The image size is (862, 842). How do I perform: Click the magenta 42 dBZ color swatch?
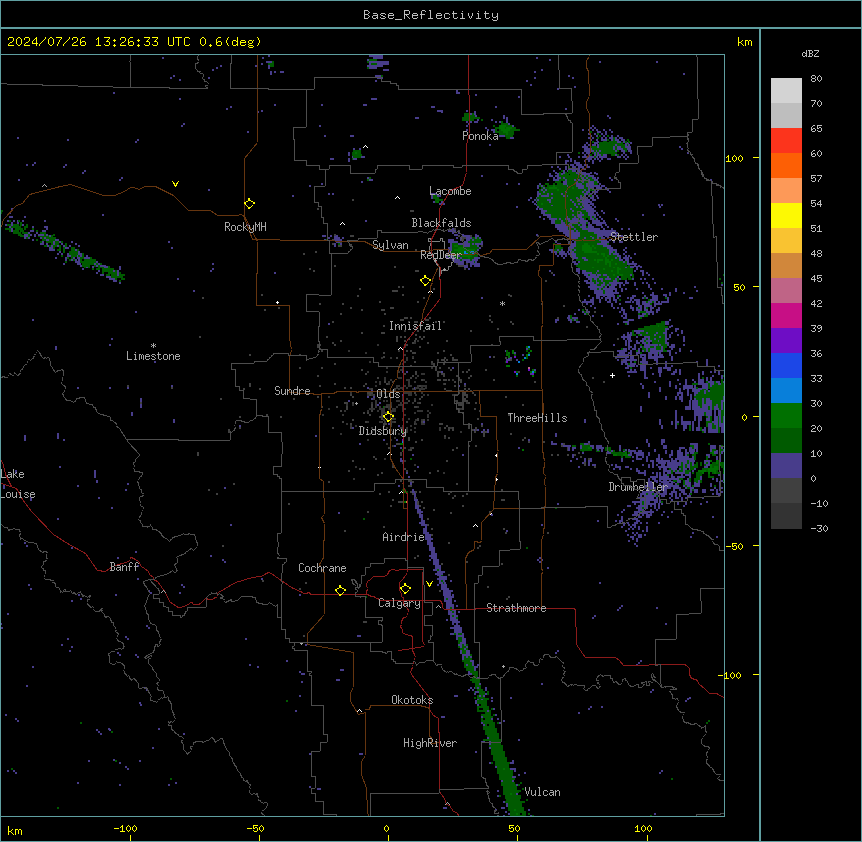coord(786,315)
